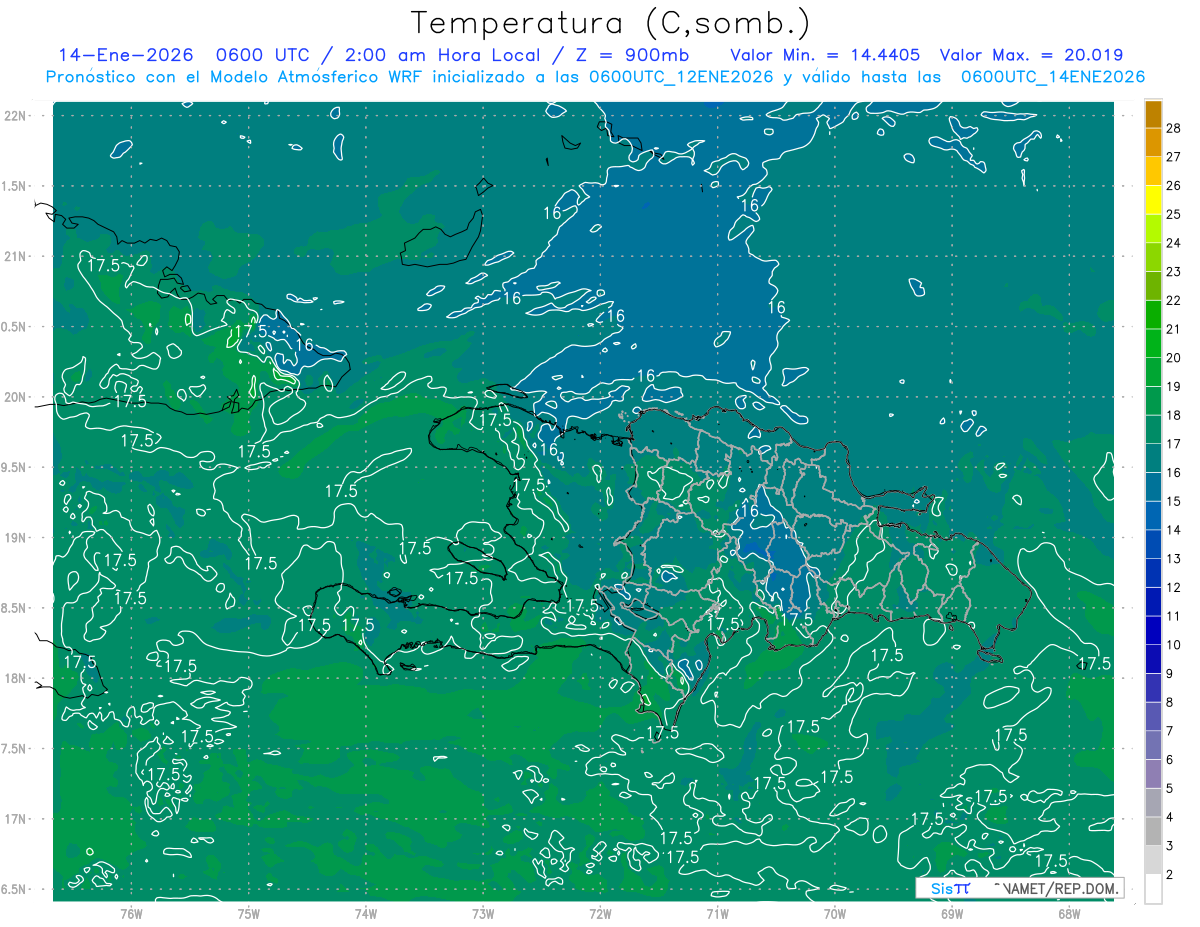Click the 28 label on the color scale
The image size is (1200, 927).
[x=1173, y=128]
